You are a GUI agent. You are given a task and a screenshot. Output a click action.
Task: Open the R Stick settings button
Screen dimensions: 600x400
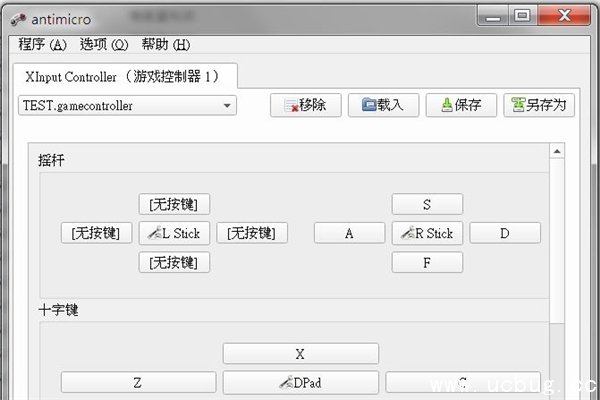[427, 233]
